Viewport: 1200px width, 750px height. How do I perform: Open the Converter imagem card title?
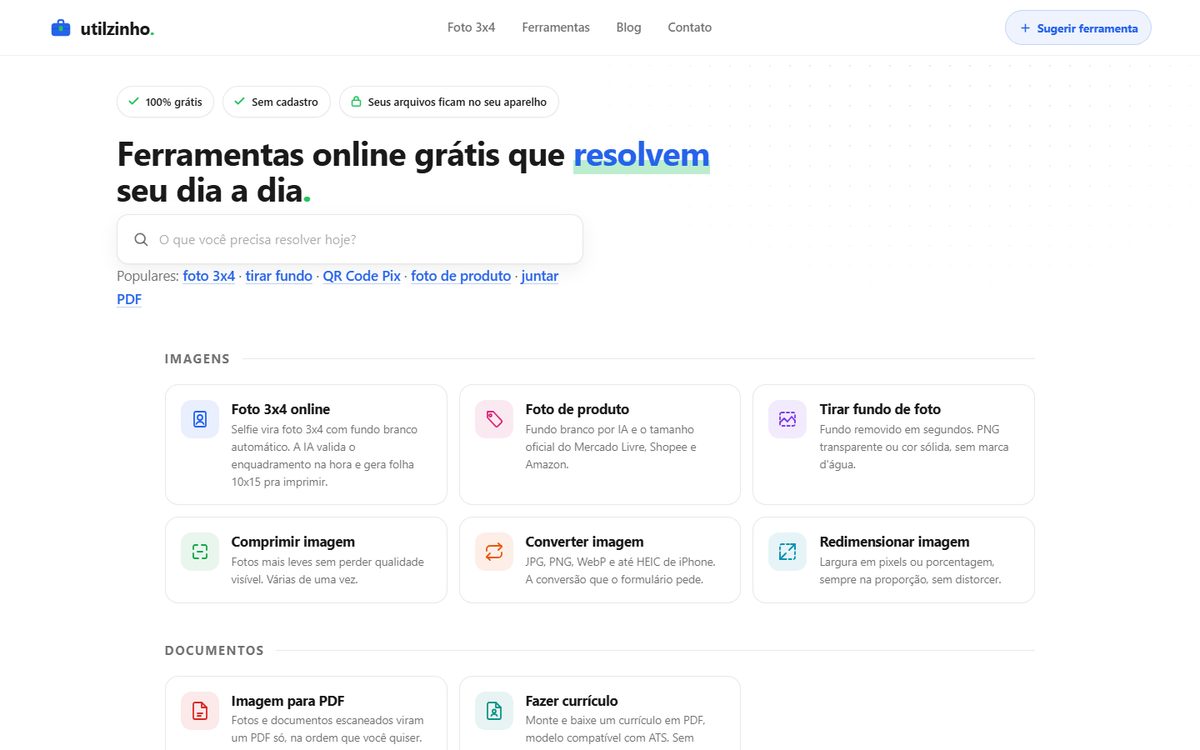point(584,542)
